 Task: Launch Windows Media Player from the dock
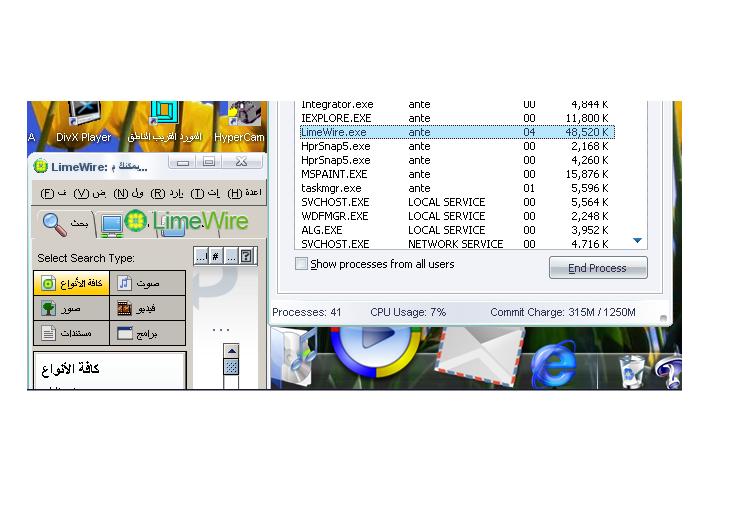coord(376,353)
